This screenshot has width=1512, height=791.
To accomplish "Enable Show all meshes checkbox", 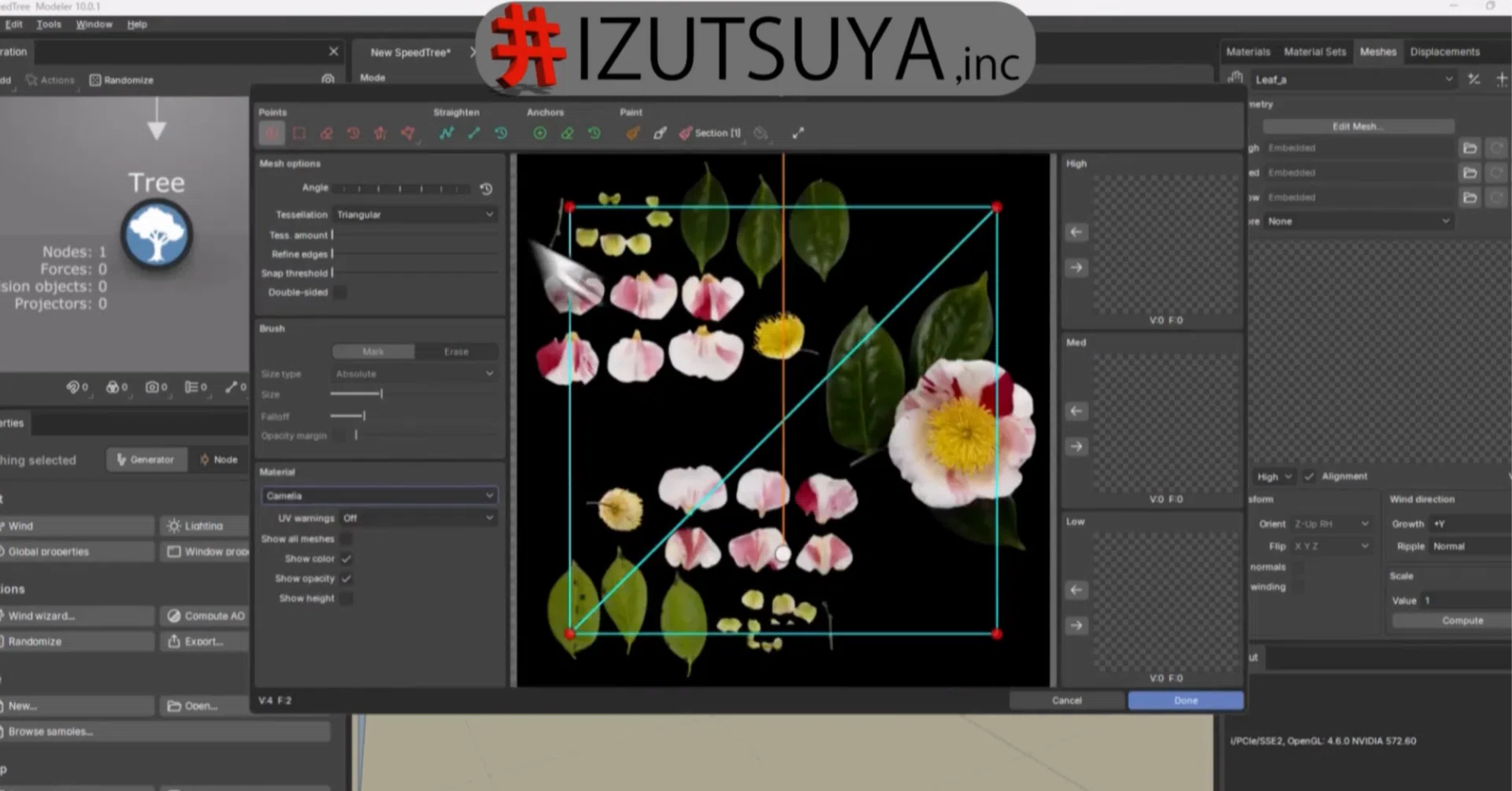I will coord(346,539).
